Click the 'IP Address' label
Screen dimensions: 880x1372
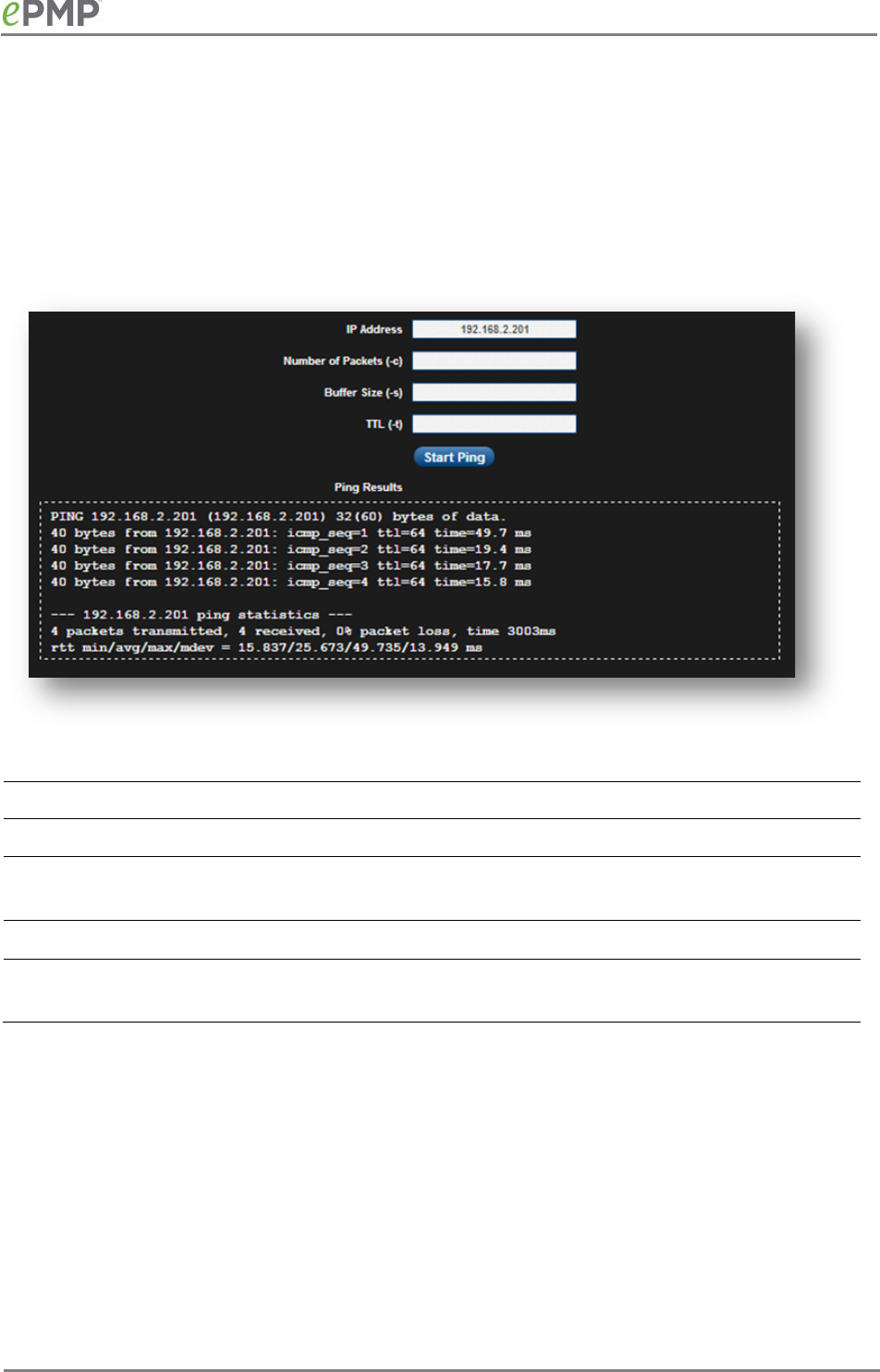coord(374,329)
